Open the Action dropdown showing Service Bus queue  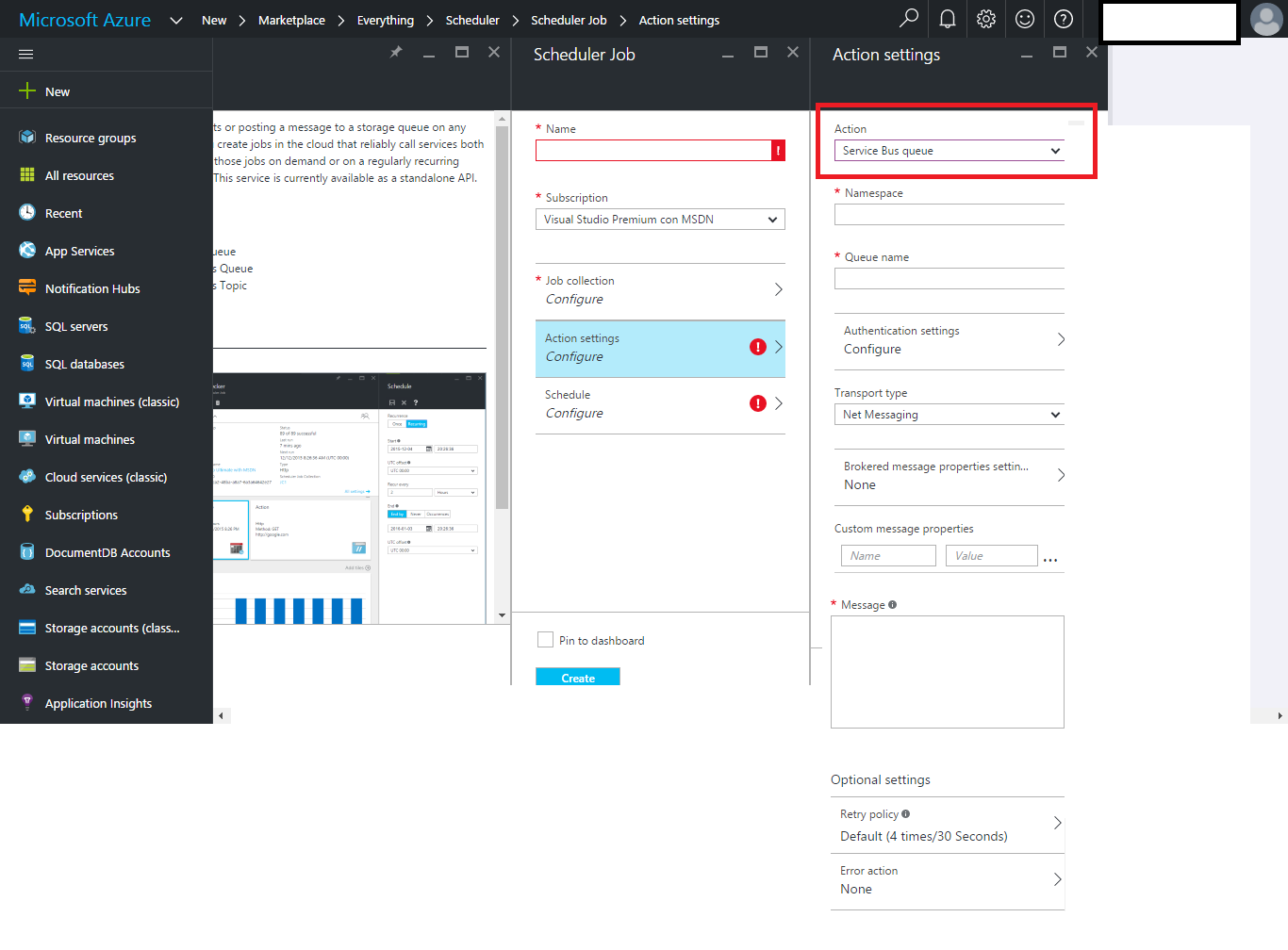pyautogui.click(x=949, y=151)
